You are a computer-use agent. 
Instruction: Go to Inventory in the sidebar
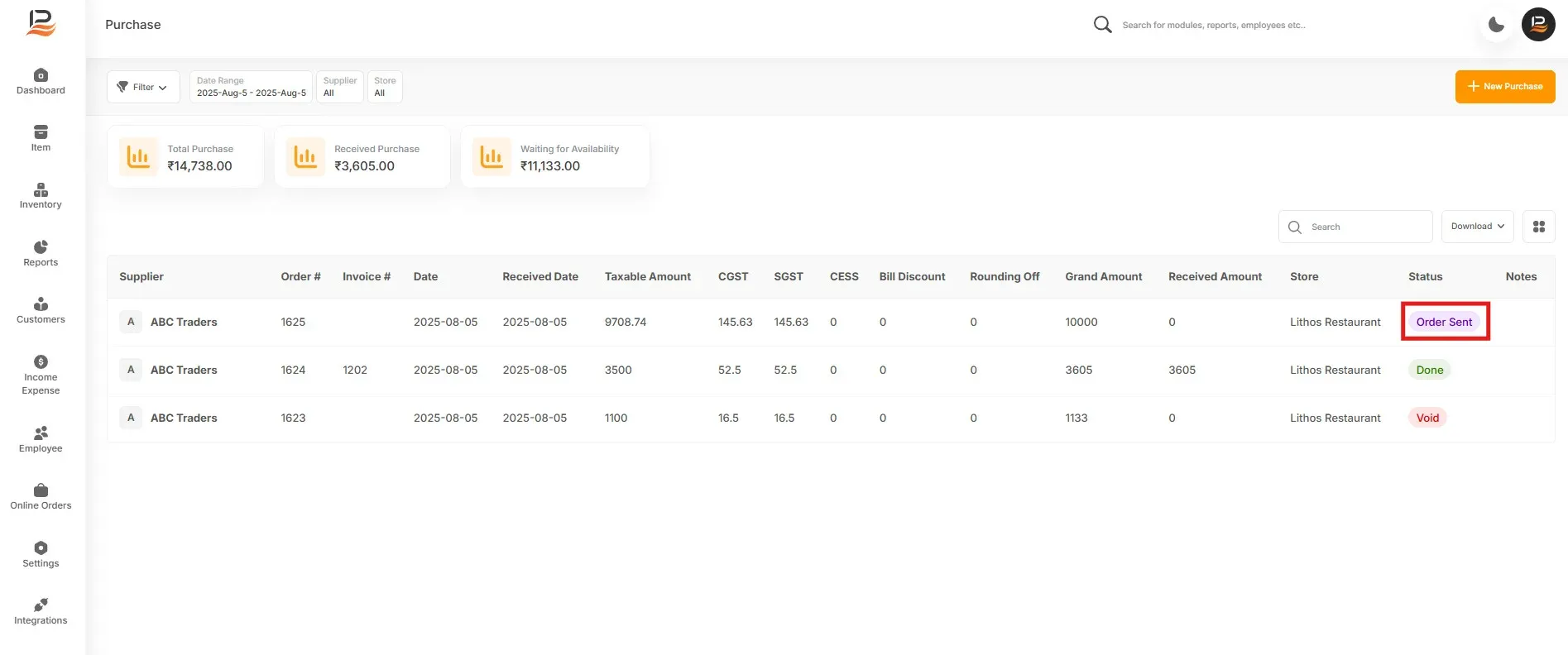pyautogui.click(x=41, y=196)
